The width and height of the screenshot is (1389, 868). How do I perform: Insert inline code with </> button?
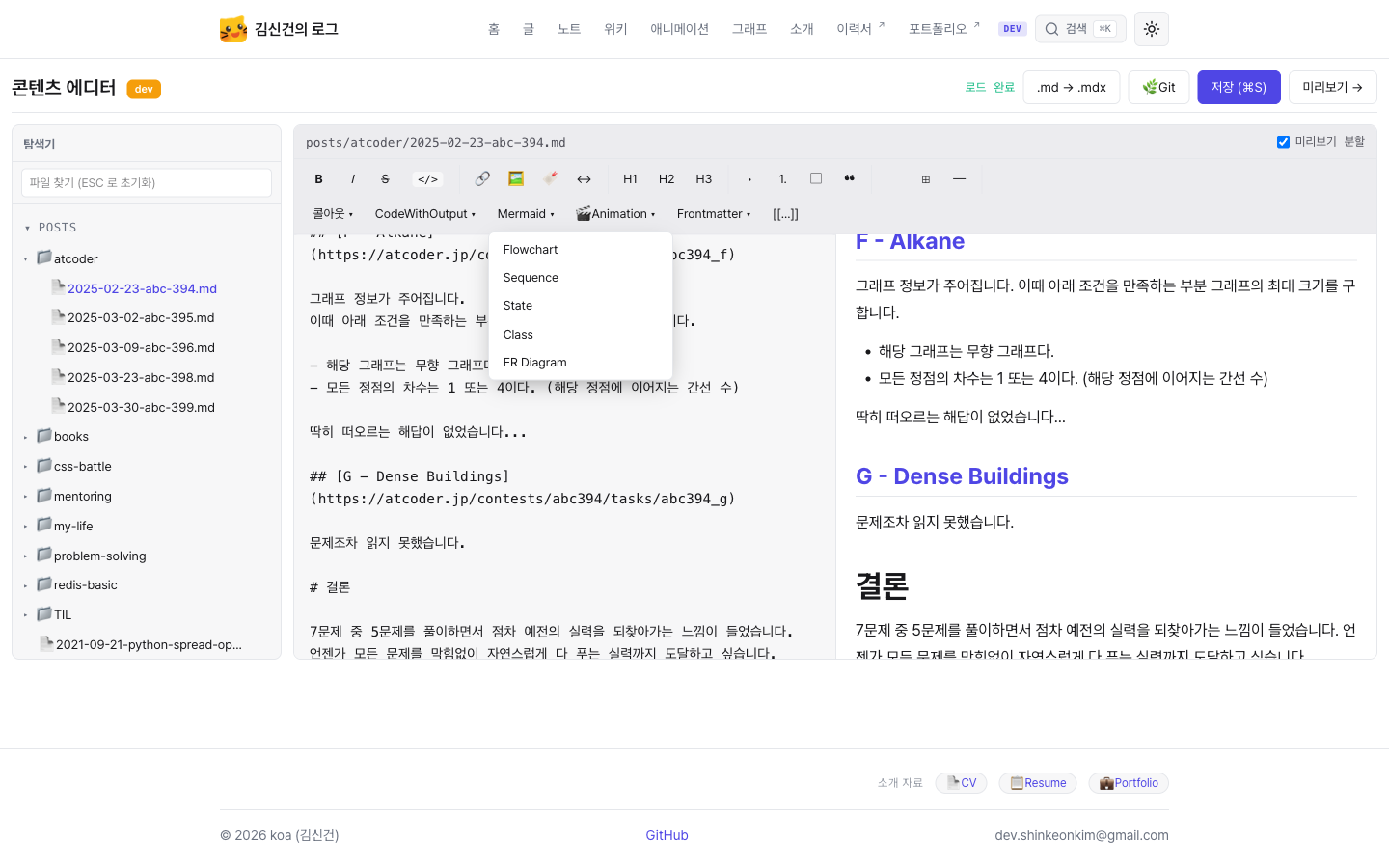point(428,179)
